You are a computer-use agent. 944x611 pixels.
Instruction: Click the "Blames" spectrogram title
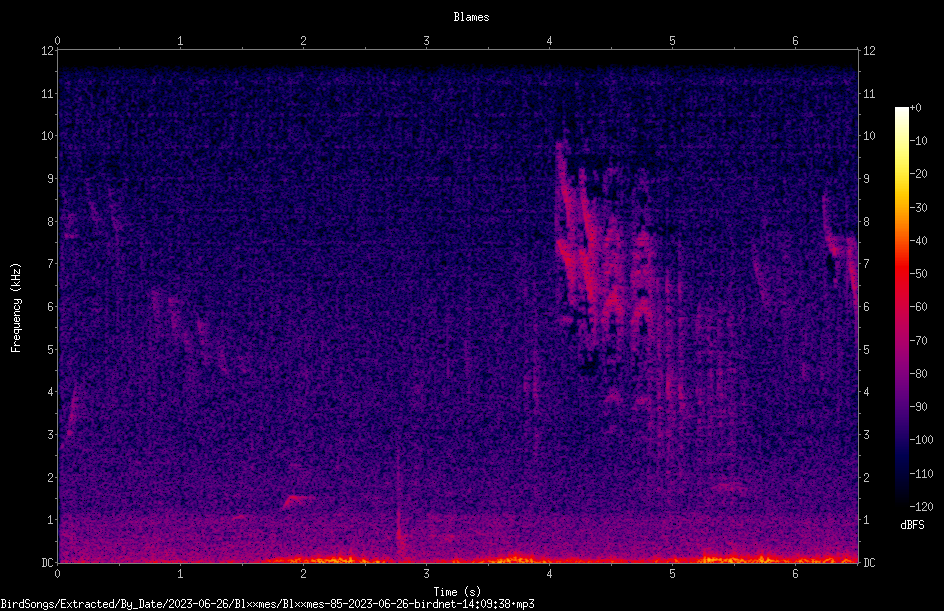coord(471,17)
